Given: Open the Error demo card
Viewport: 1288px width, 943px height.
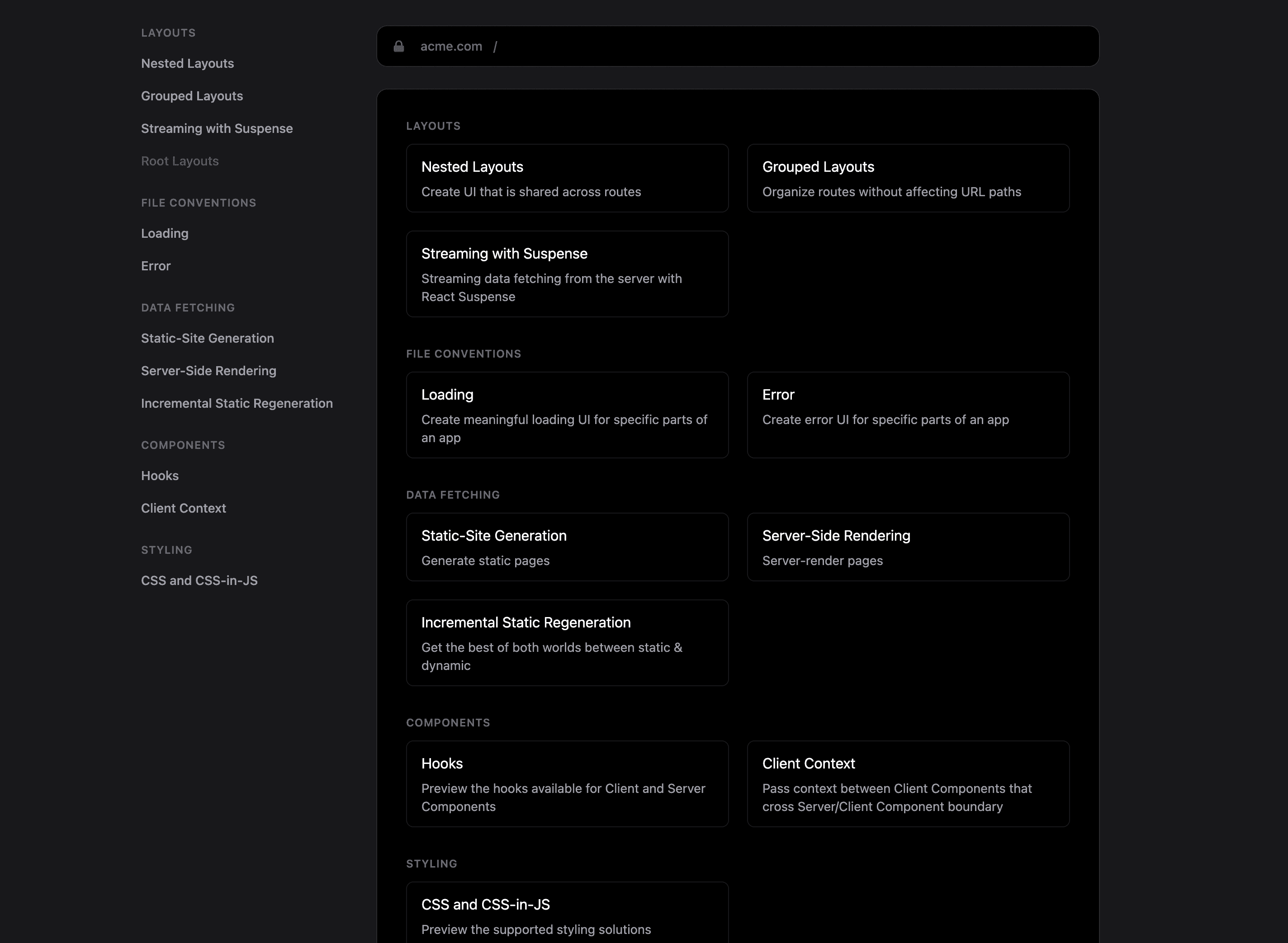Looking at the screenshot, I should (908, 415).
